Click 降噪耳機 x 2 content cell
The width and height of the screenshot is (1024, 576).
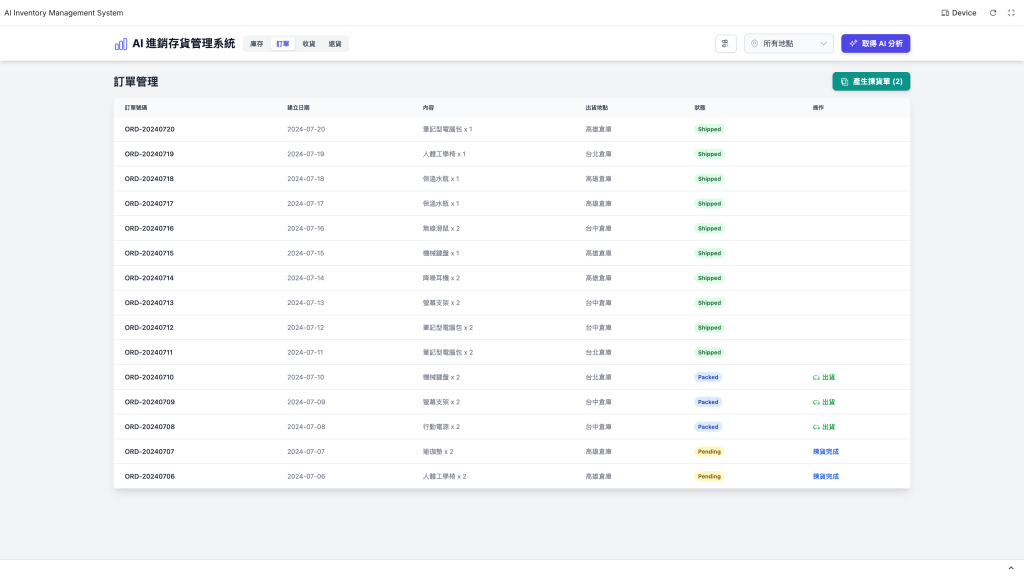click(441, 278)
